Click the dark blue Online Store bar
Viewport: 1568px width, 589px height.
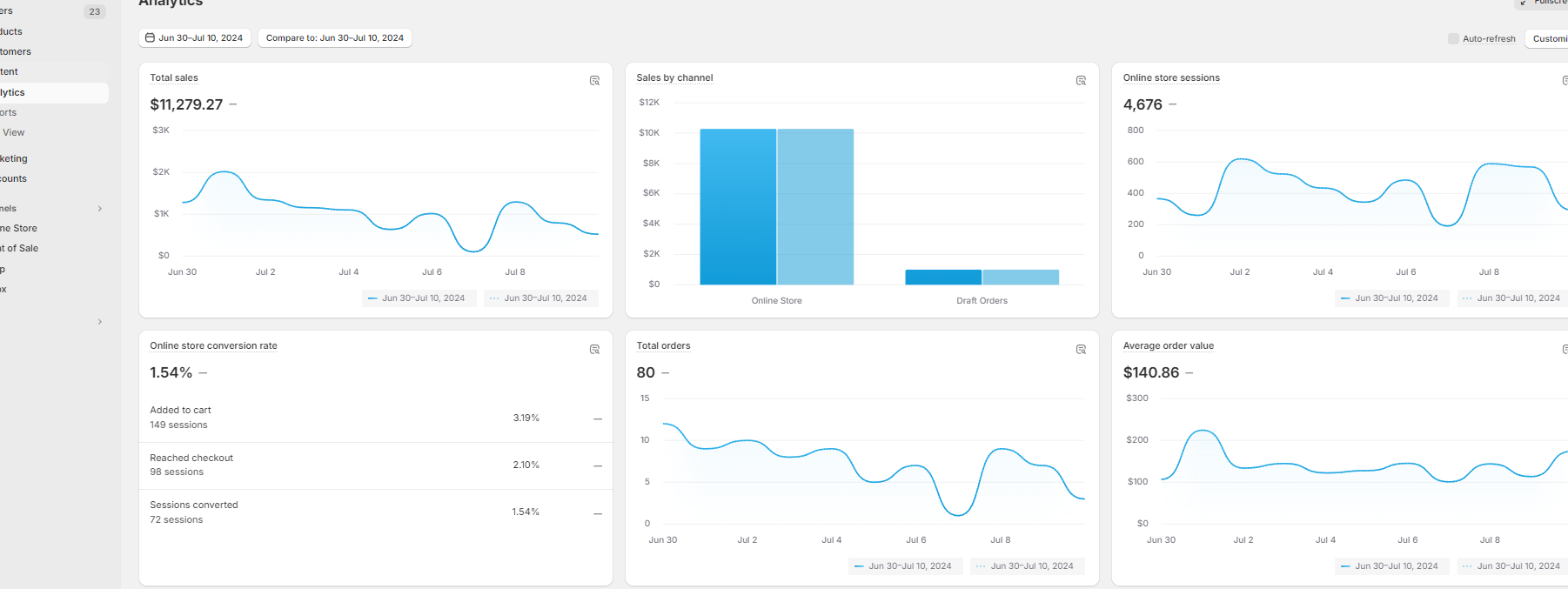tap(737, 207)
